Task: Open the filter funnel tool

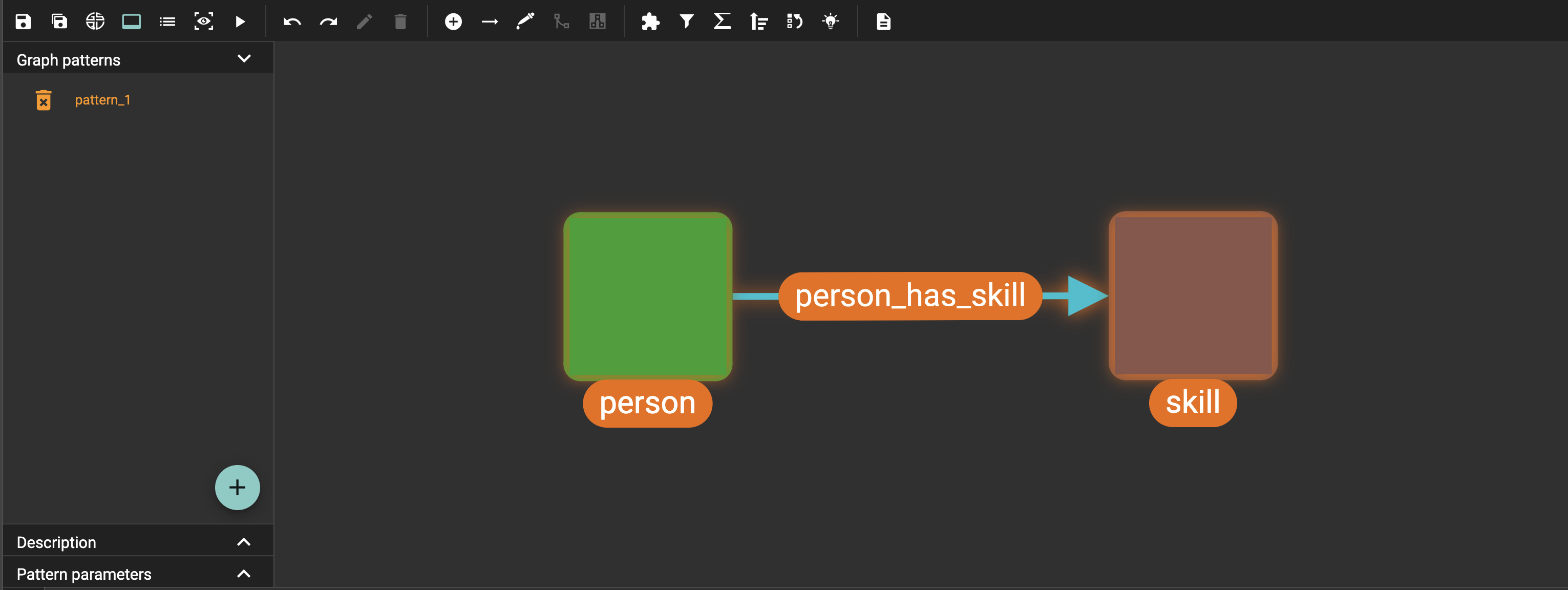Action: (686, 22)
